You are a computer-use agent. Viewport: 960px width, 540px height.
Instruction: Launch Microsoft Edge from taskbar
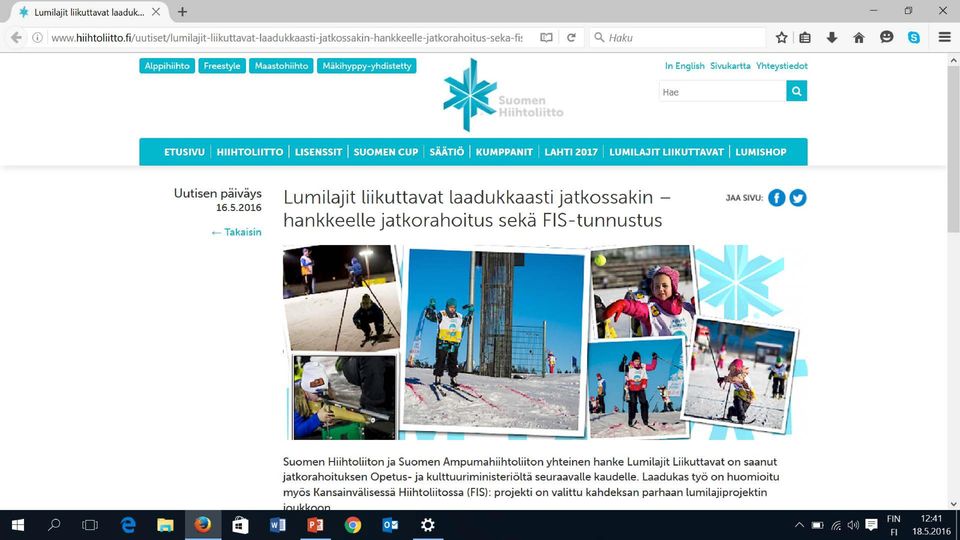tap(128, 525)
